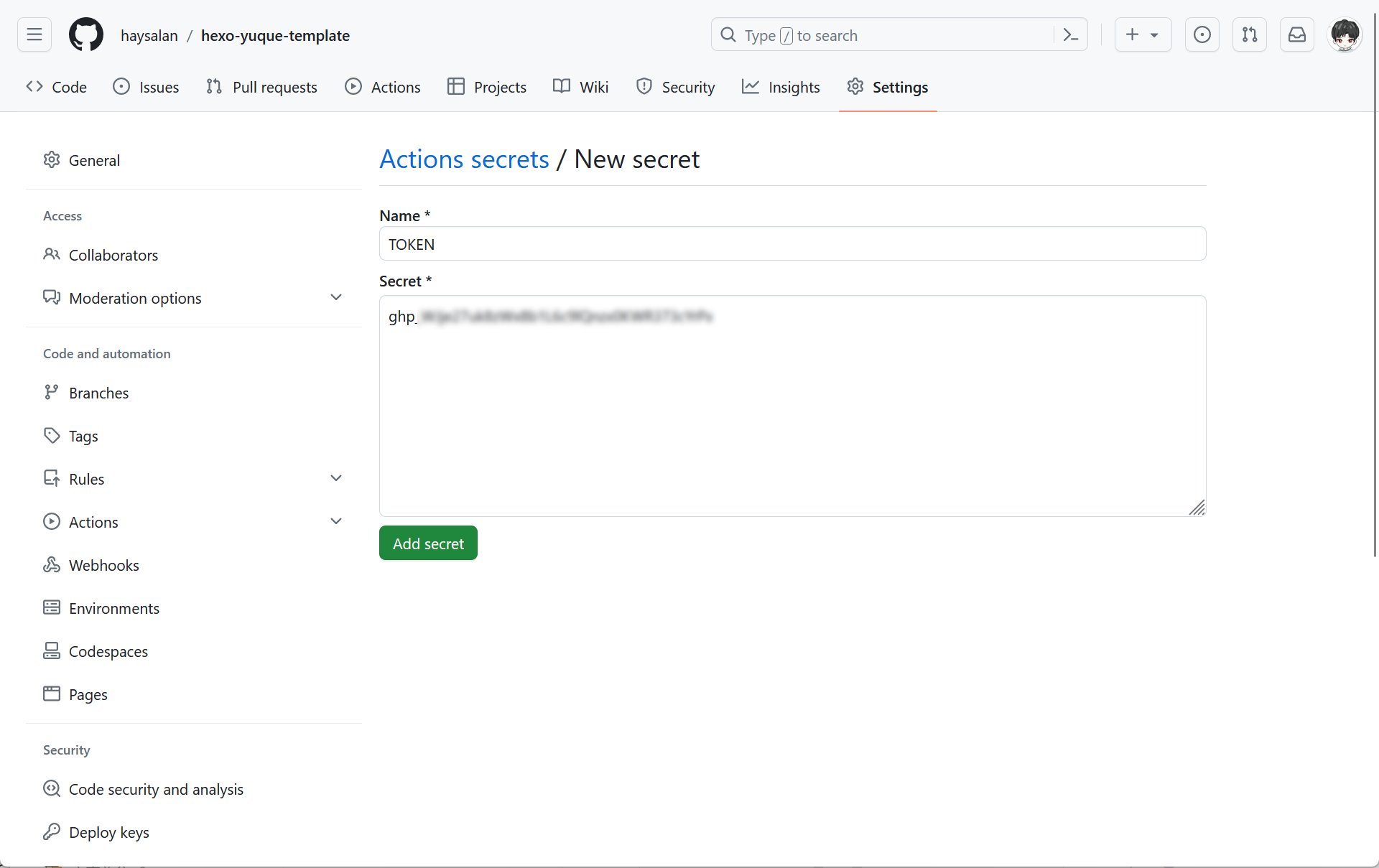Open Webhooks settings in sidebar
Viewport: 1379px width, 868px height.
(x=103, y=565)
